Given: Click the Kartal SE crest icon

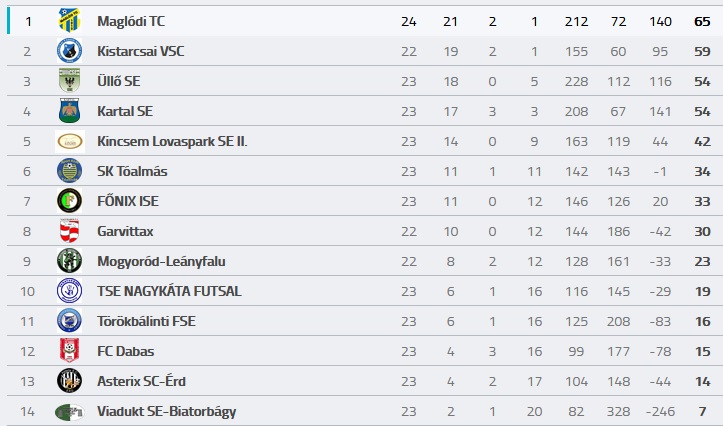Looking at the screenshot, I should pos(70,111).
